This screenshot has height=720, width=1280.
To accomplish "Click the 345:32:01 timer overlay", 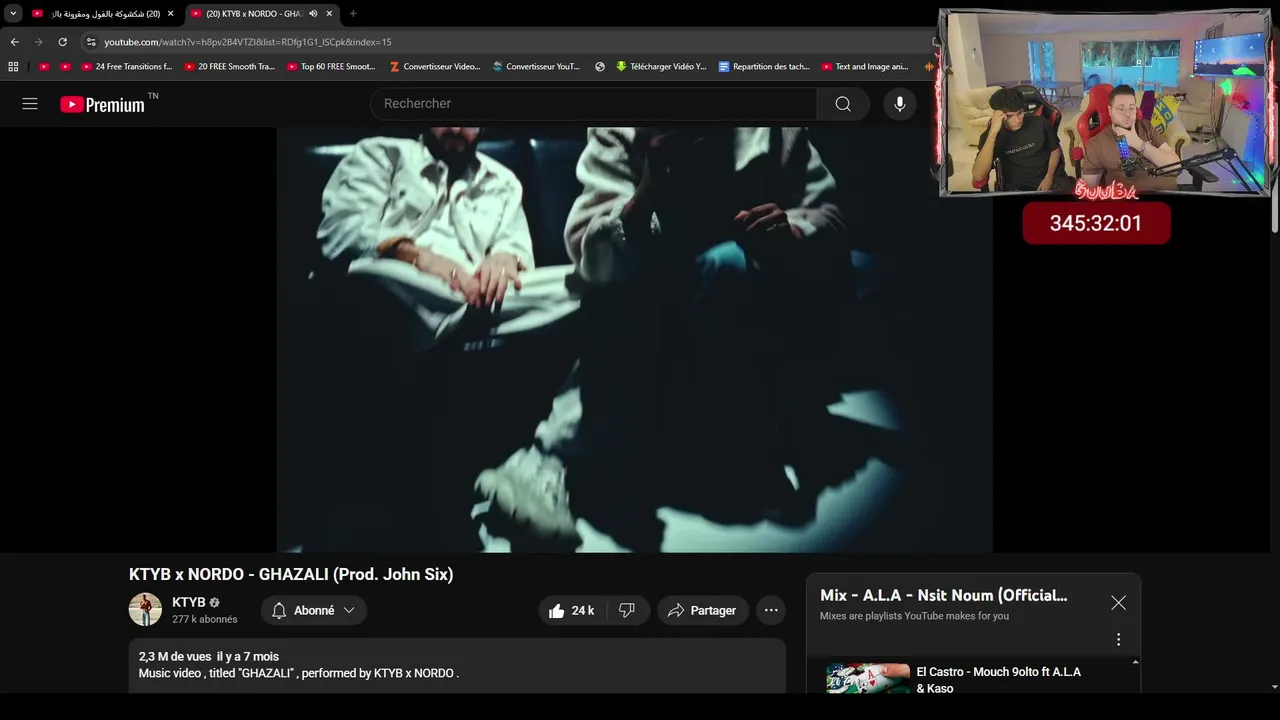I will [1096, 223].
